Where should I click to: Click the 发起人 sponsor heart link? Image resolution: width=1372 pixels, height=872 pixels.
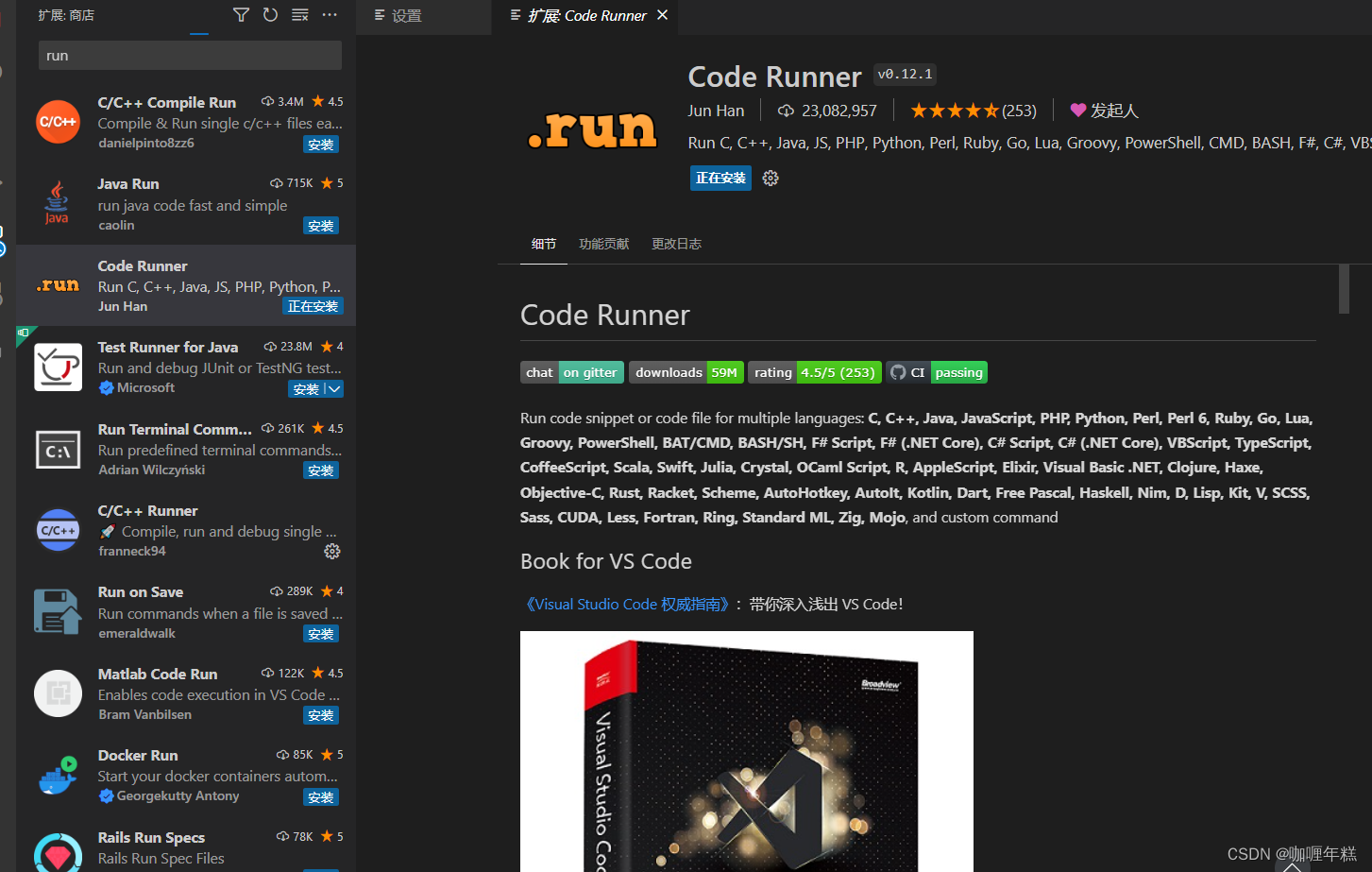[x=1104, y=111]
